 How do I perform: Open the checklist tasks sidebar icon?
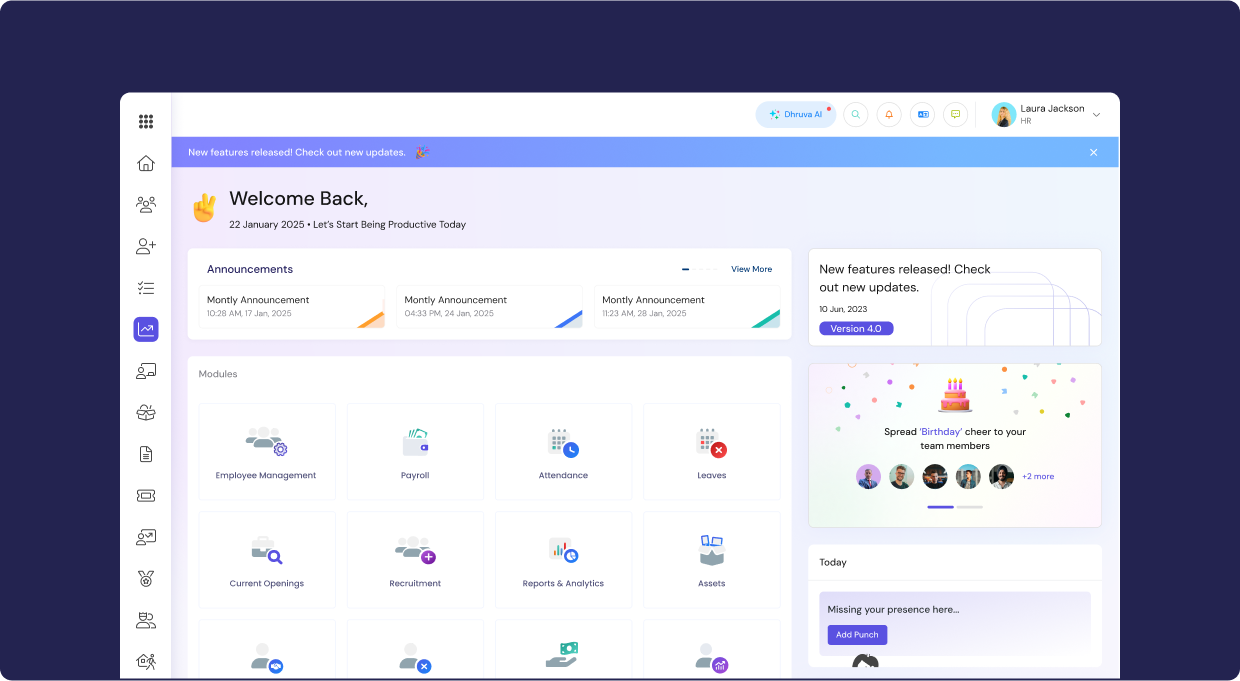[146, 288]
